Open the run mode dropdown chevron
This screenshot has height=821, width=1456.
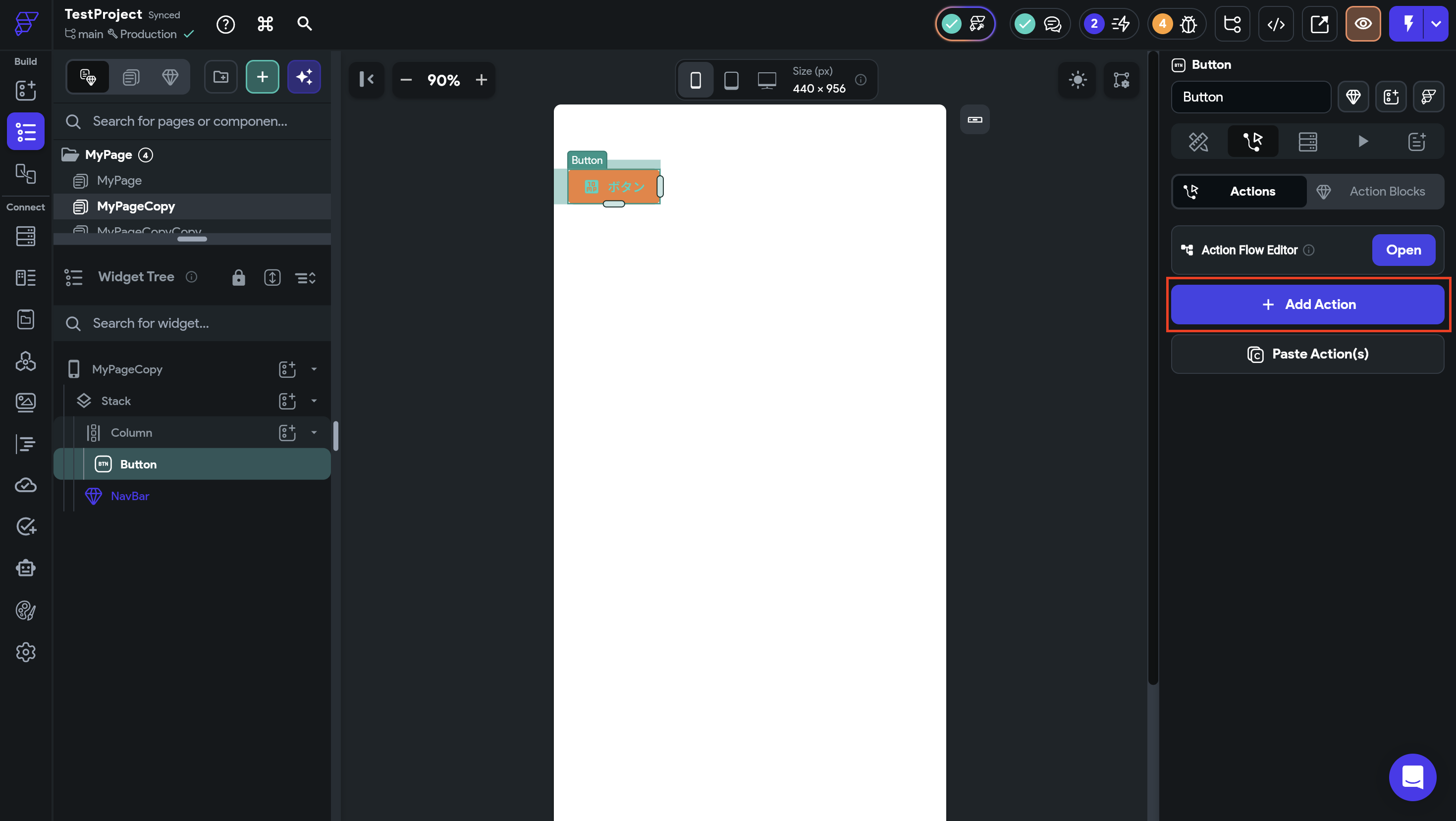click(x=1436, y=24)
